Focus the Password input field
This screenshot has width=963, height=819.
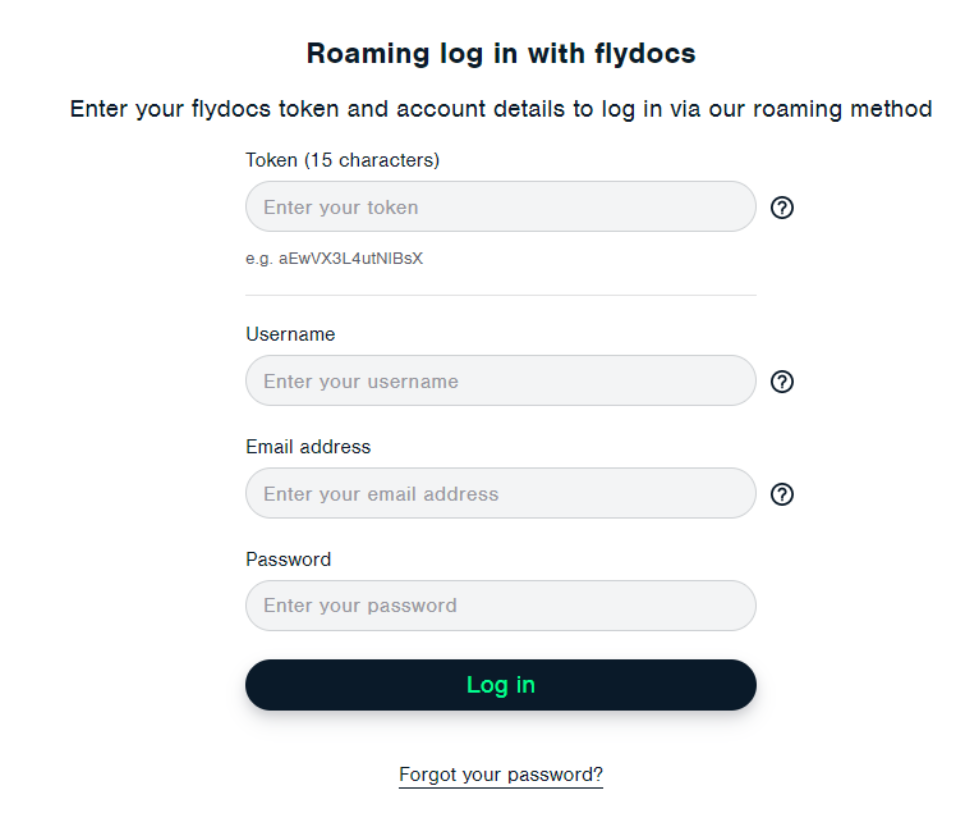pyautogui.click(x=500, y=606)
